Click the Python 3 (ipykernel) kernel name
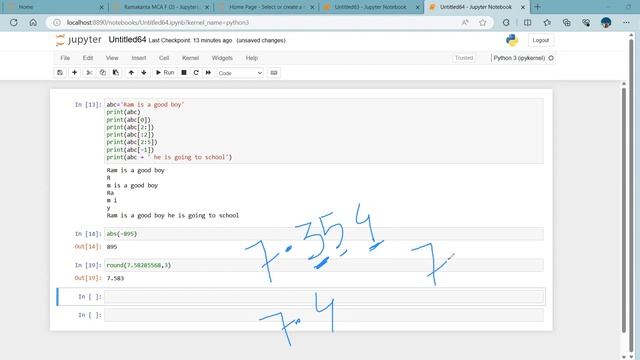 pyautogui.click(x=519, y=58)
